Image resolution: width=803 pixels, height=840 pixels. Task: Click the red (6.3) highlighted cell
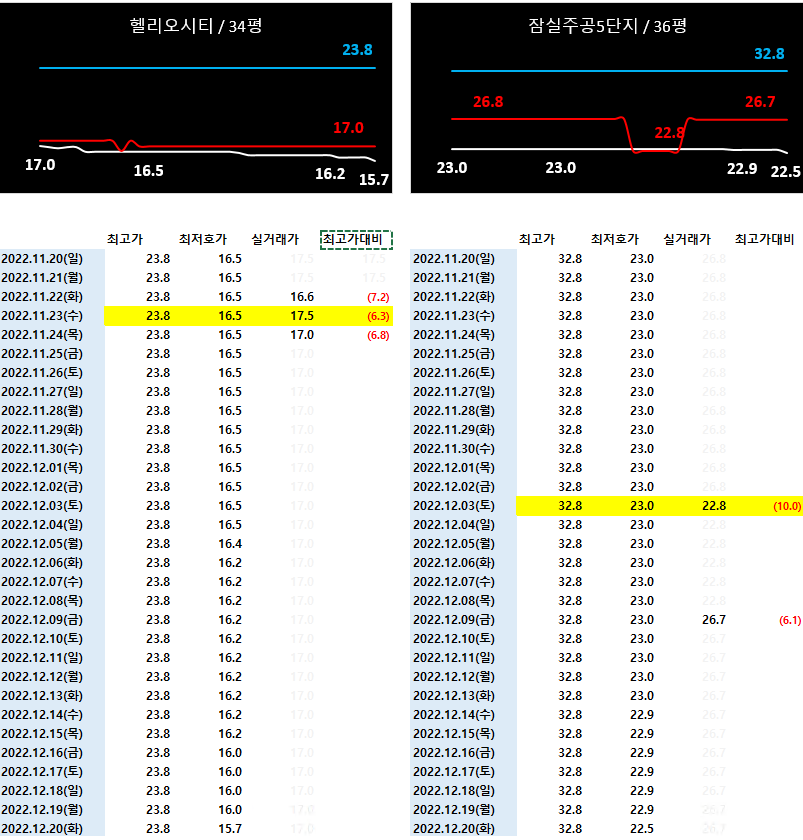point(378,316)
